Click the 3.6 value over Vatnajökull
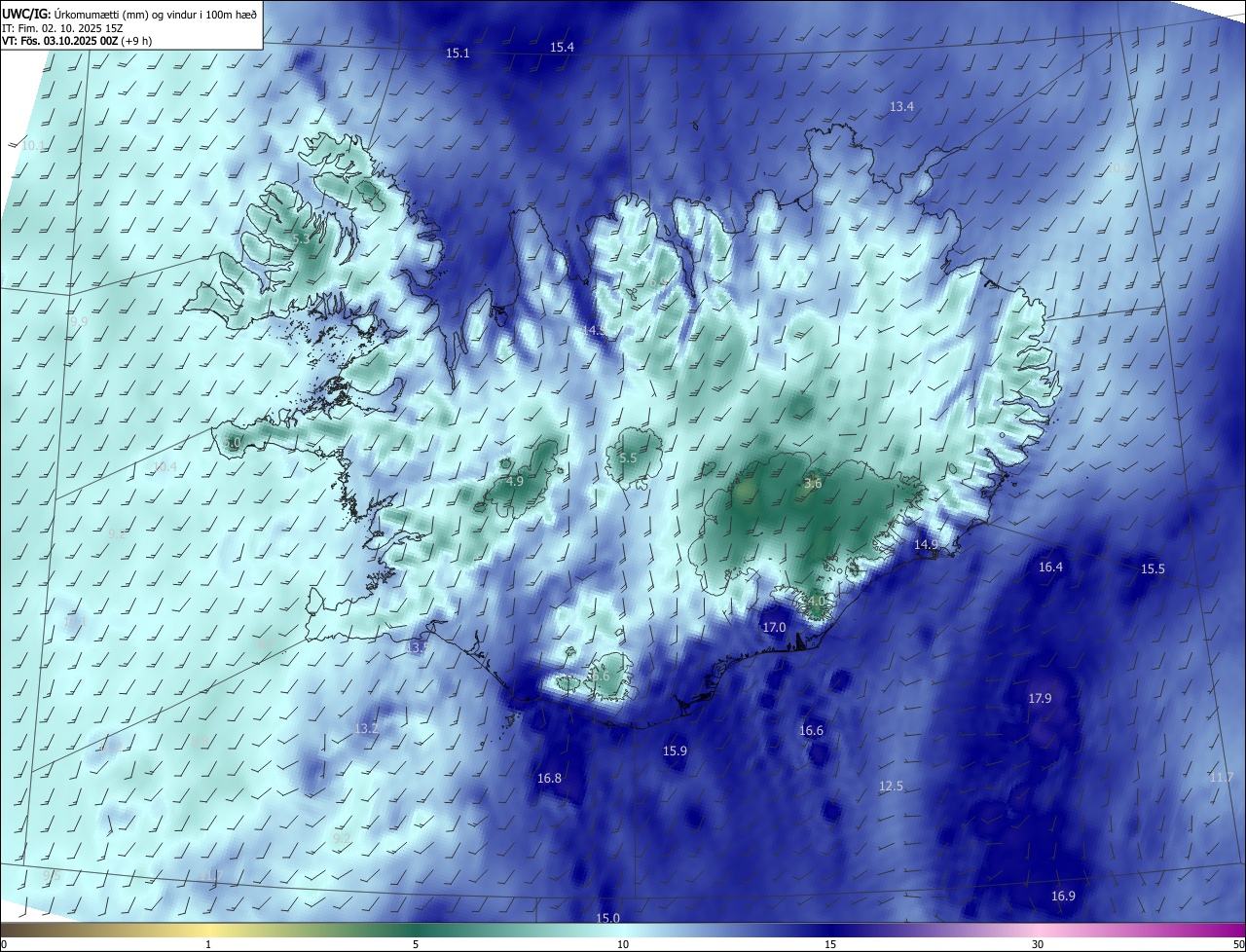Screen dimensions: 1246x952 click(x=813, y=484)
